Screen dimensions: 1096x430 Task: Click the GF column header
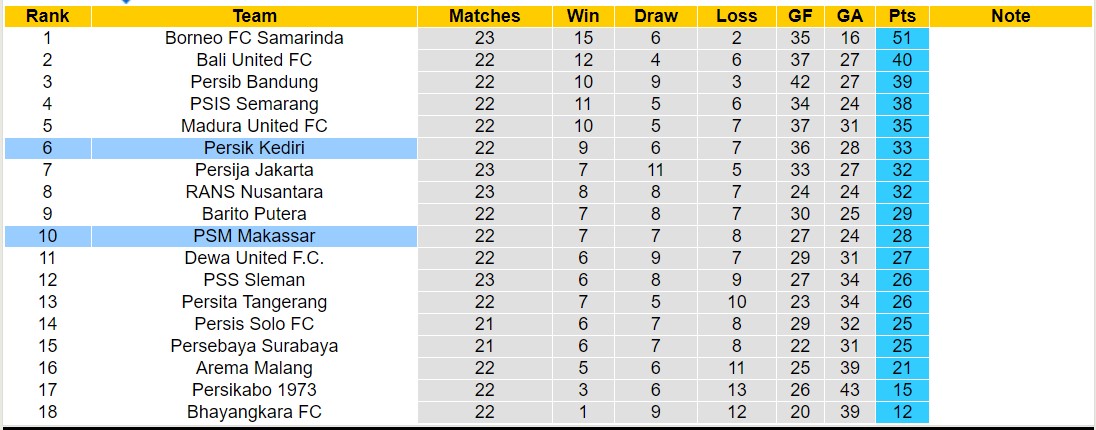800,16
